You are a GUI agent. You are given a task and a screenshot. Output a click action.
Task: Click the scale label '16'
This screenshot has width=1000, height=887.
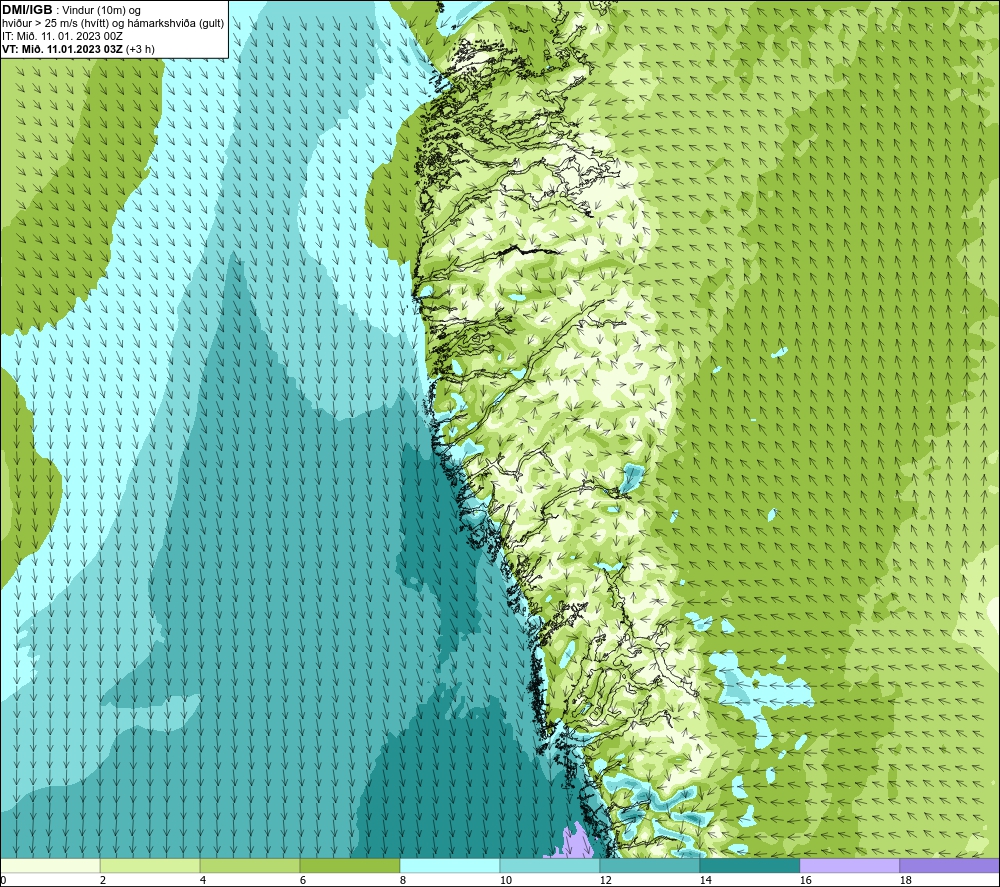[805, 881]
